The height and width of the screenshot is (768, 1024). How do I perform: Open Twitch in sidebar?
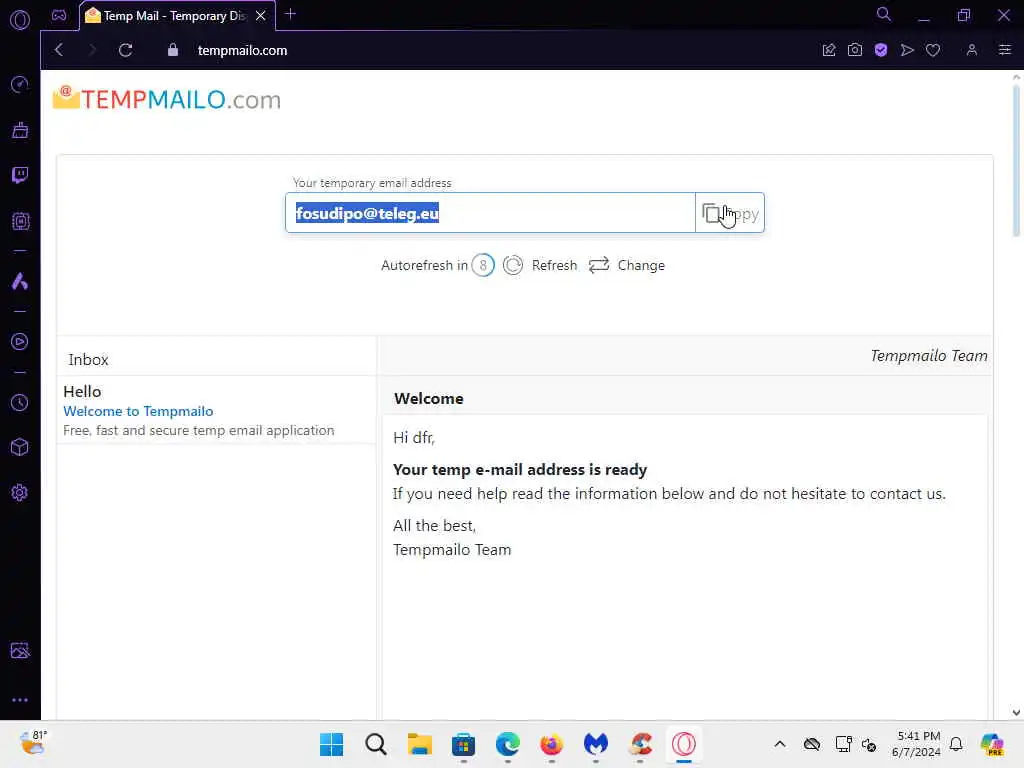[20, 175]
